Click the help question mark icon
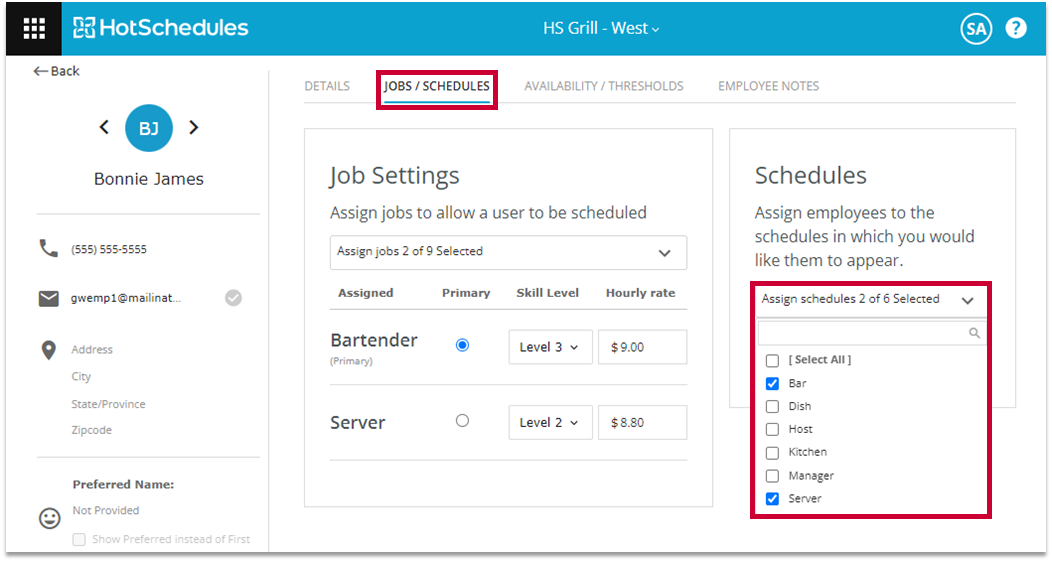This screenshot has width=1052, height=562. click(x=1016, y=28)
